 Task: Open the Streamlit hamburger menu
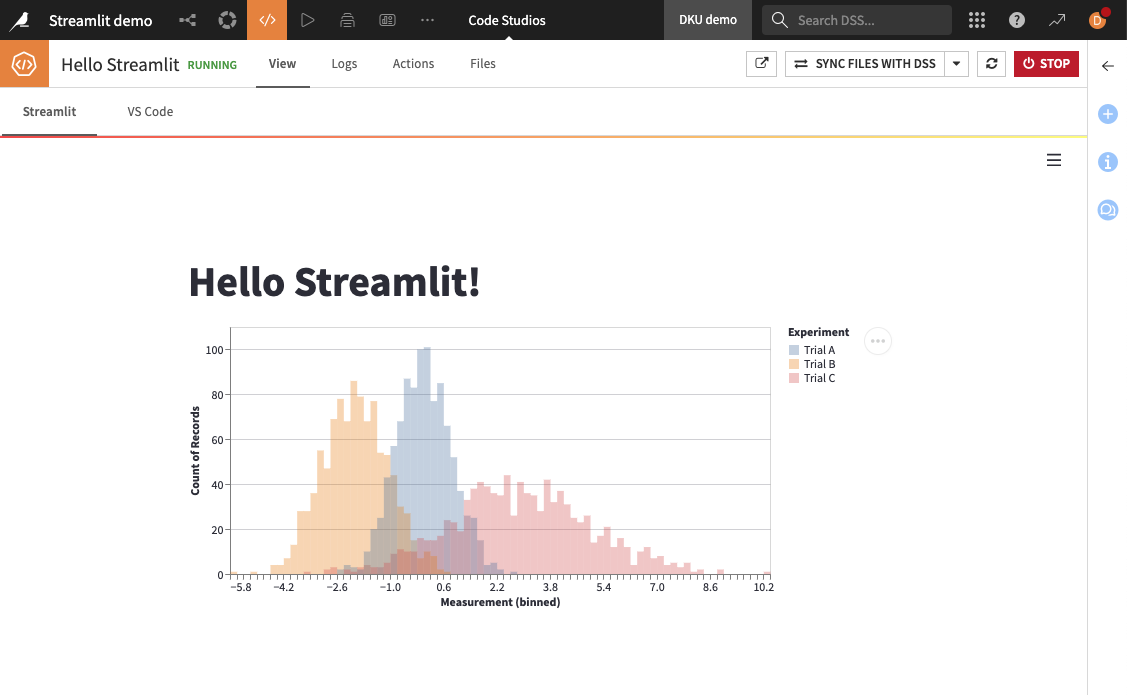coord(1054,160)
